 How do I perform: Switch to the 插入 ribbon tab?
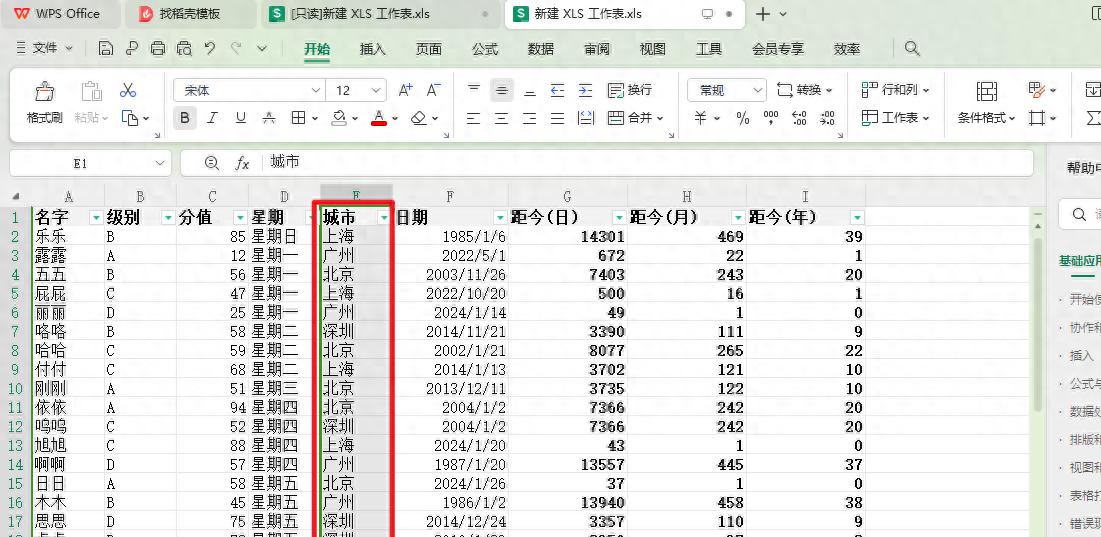pos(372,49)
